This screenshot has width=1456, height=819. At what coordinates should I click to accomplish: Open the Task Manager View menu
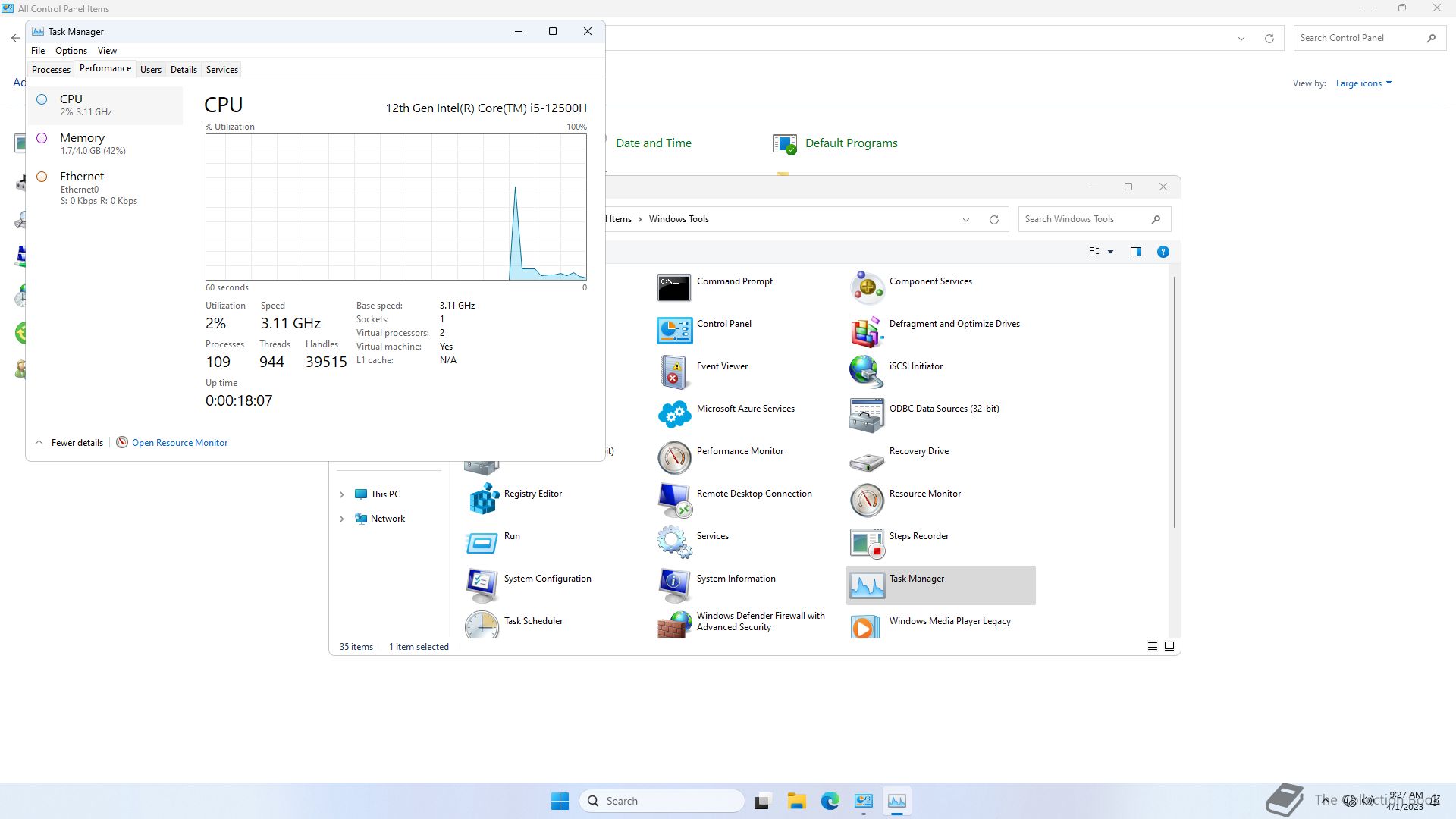click(107, 51)
